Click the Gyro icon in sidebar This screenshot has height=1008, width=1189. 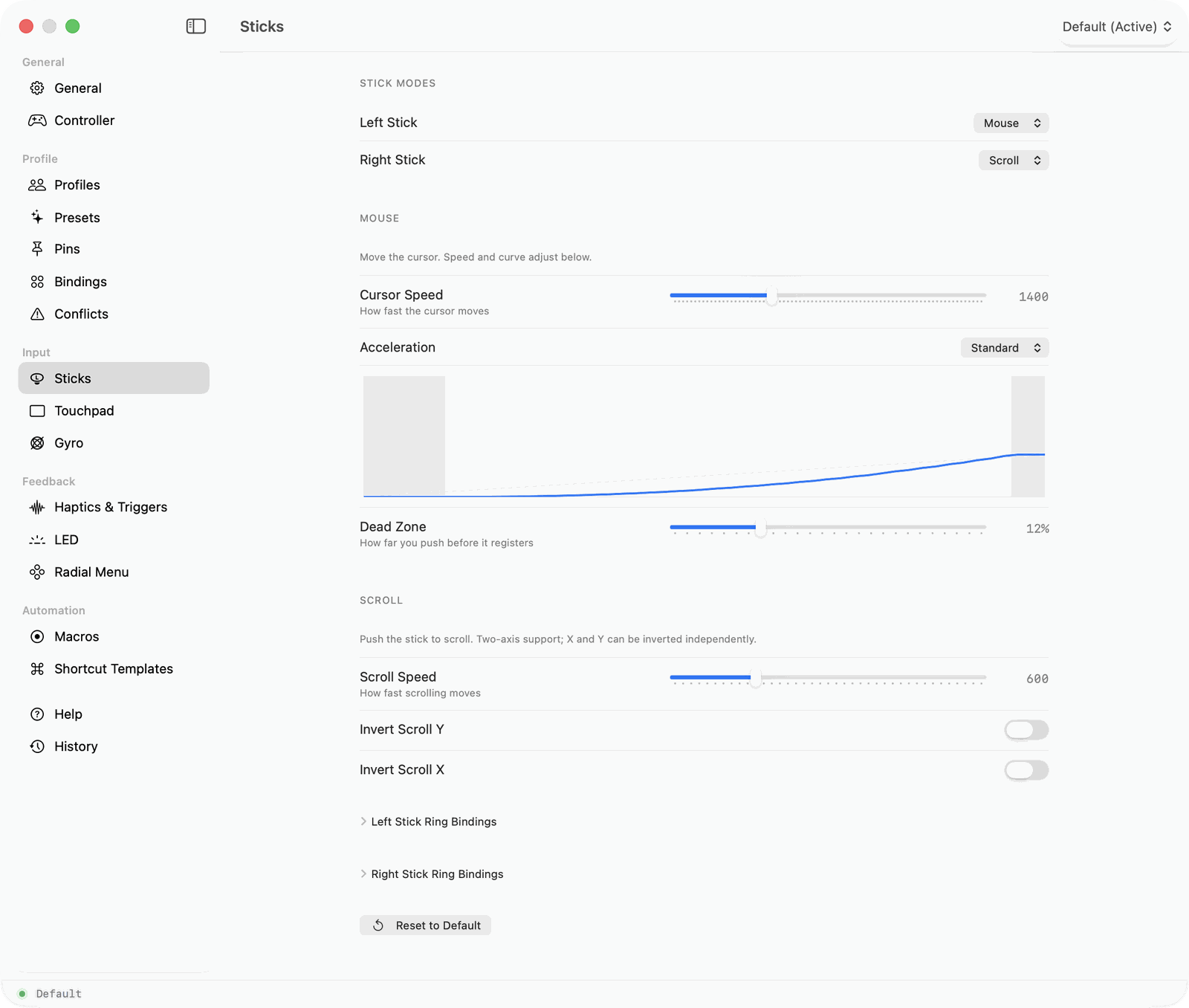[37, 443]
